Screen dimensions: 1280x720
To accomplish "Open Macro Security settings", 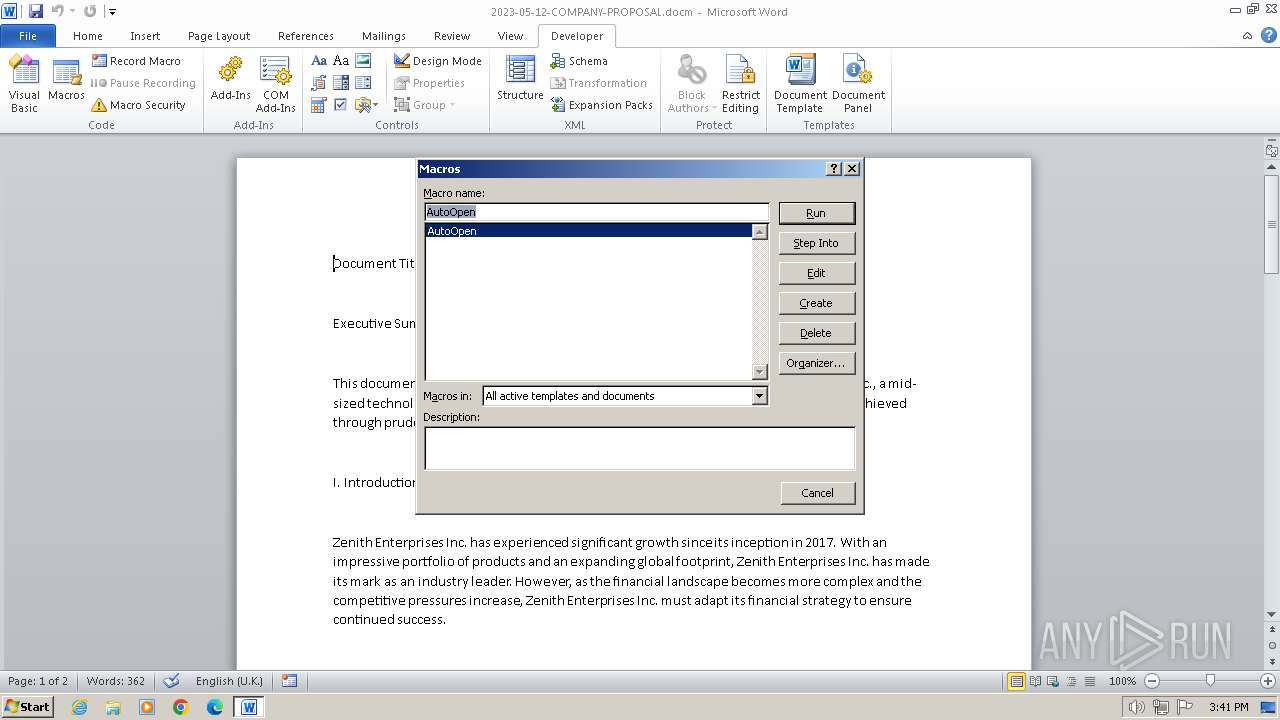I will [x=138, y=105].
